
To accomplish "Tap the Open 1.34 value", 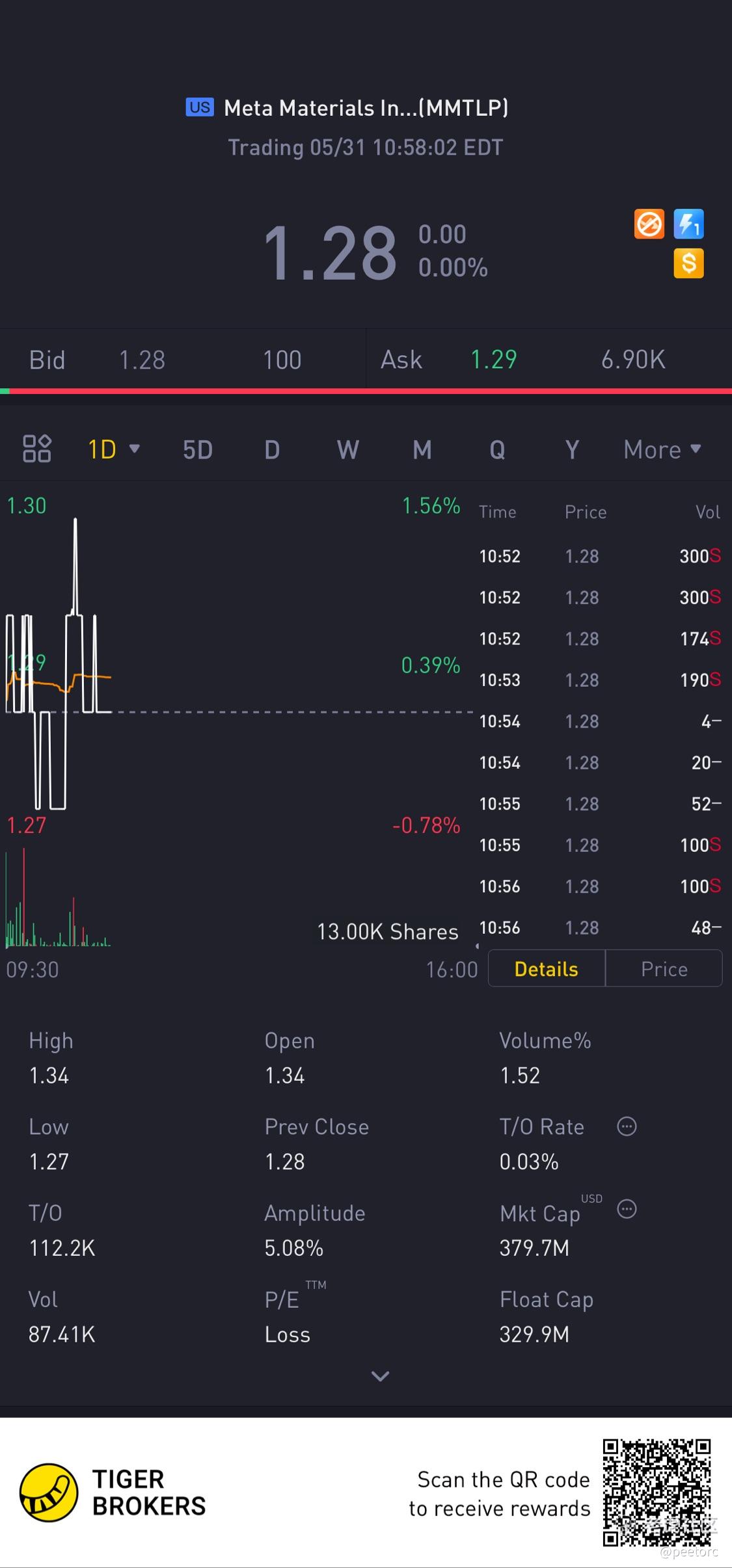I will click(285, 1075).
